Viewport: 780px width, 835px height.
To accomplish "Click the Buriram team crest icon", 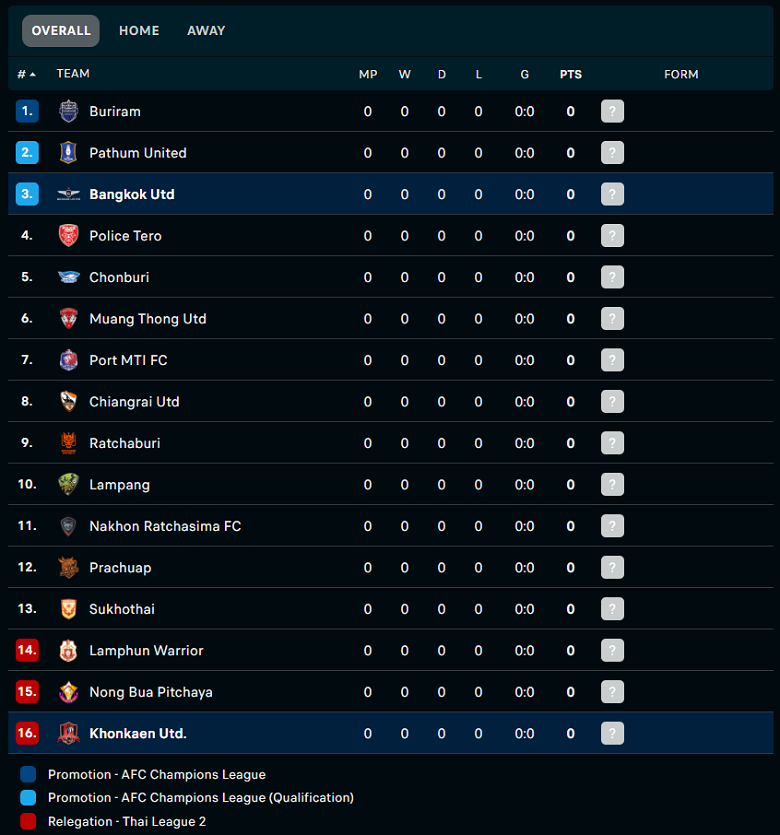I will 69,111.
